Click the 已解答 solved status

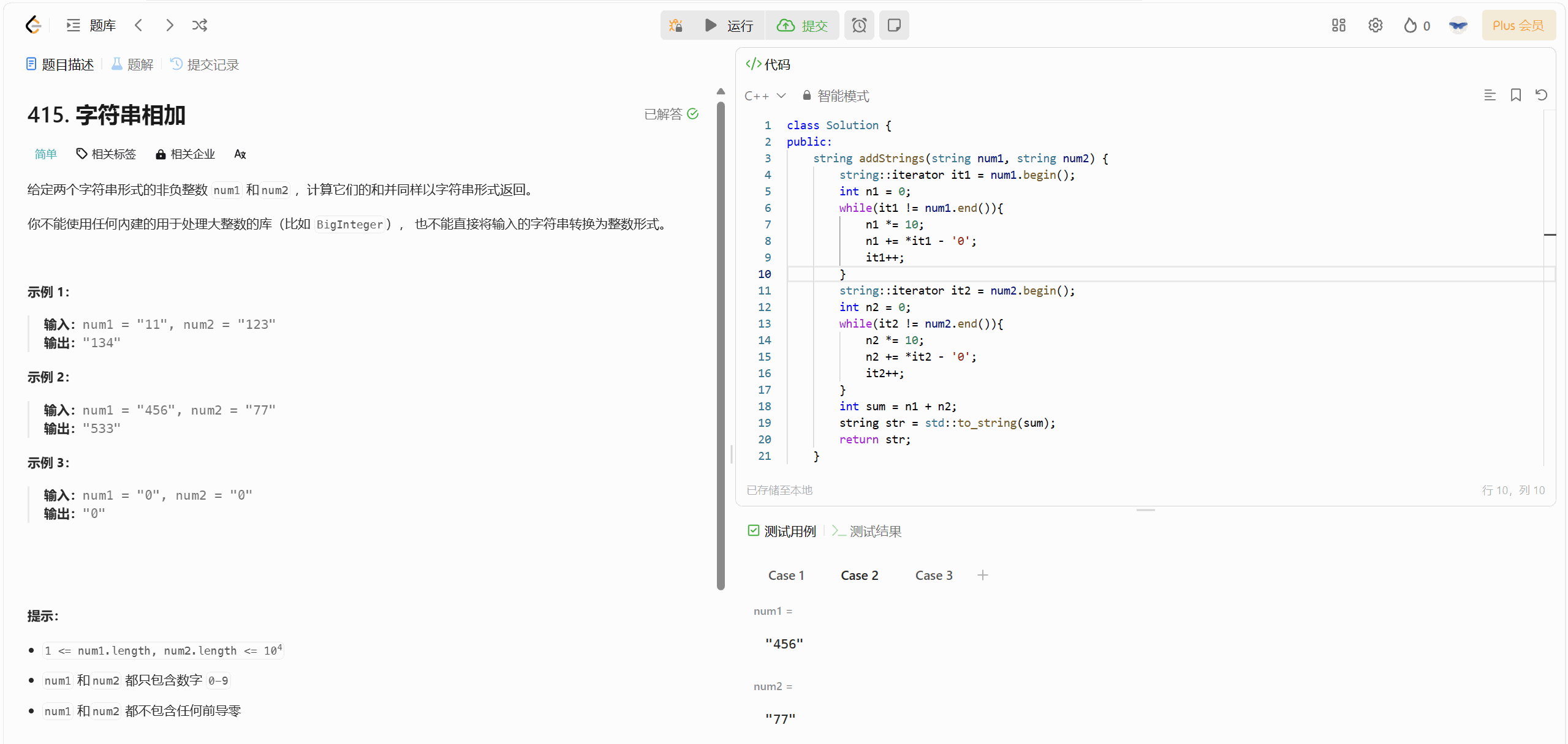pyautogui.click(x=671, y=114)
